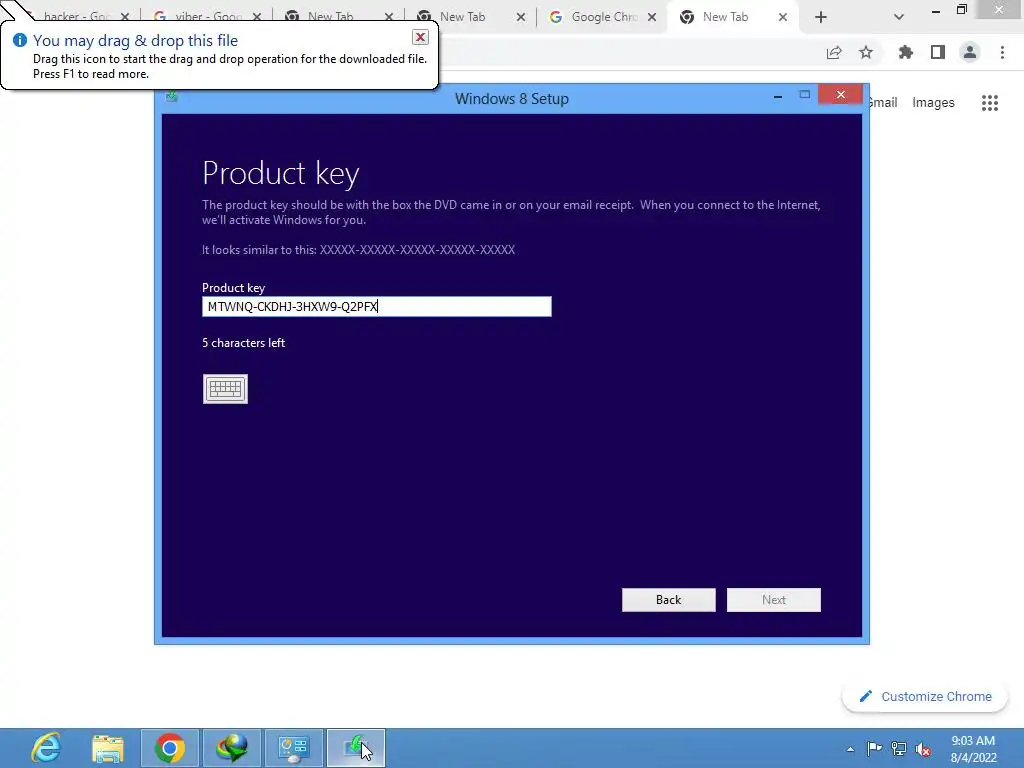
Task: Close the 'viber - Google' tab
Action: coord(257,17)
